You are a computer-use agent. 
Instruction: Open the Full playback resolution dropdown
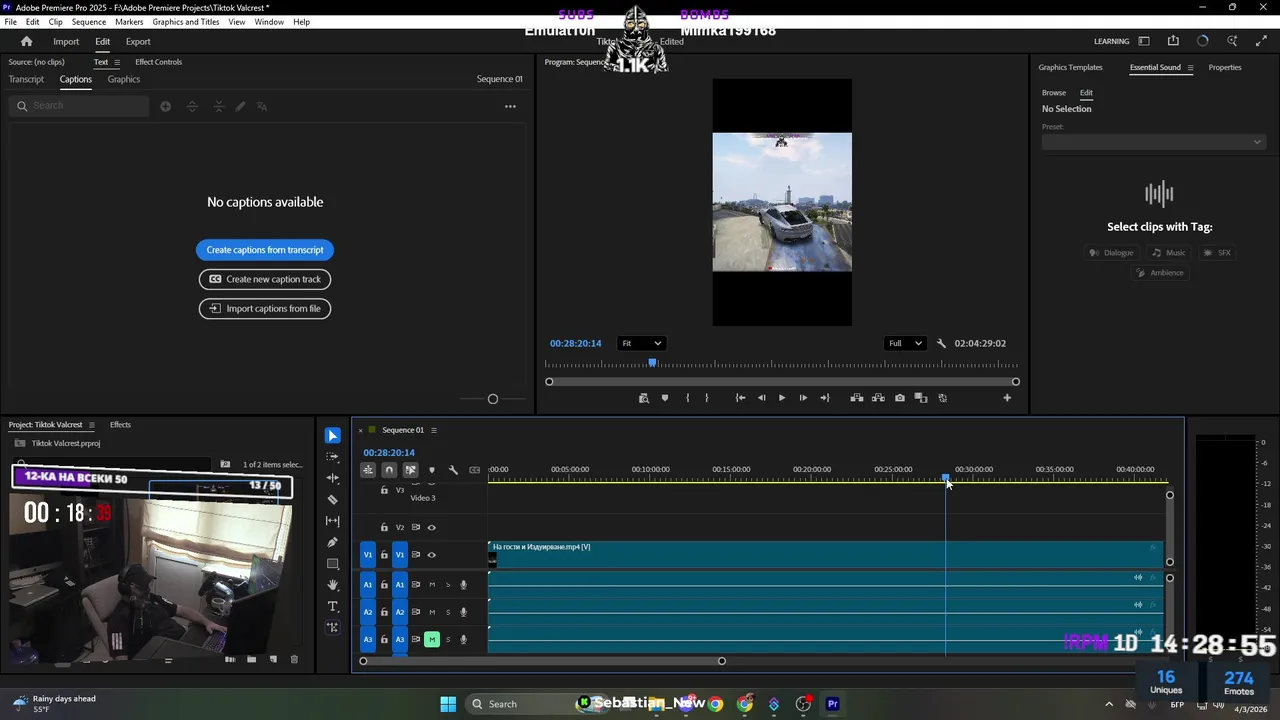906,343
